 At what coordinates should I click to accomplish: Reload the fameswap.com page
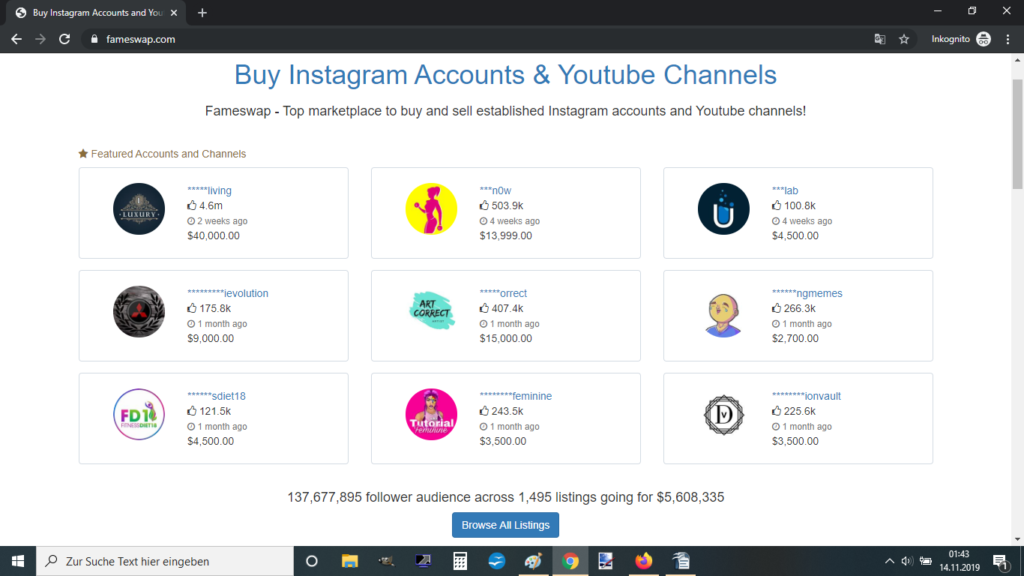click(64, 39)
